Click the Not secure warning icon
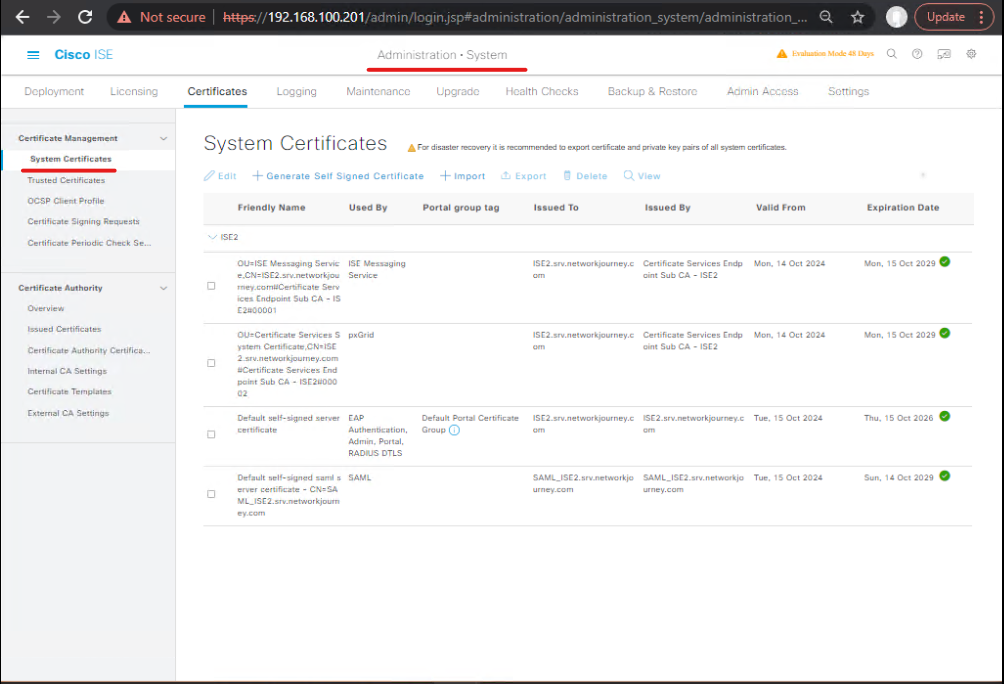The image size is (1004, 684). click(124, 17)
